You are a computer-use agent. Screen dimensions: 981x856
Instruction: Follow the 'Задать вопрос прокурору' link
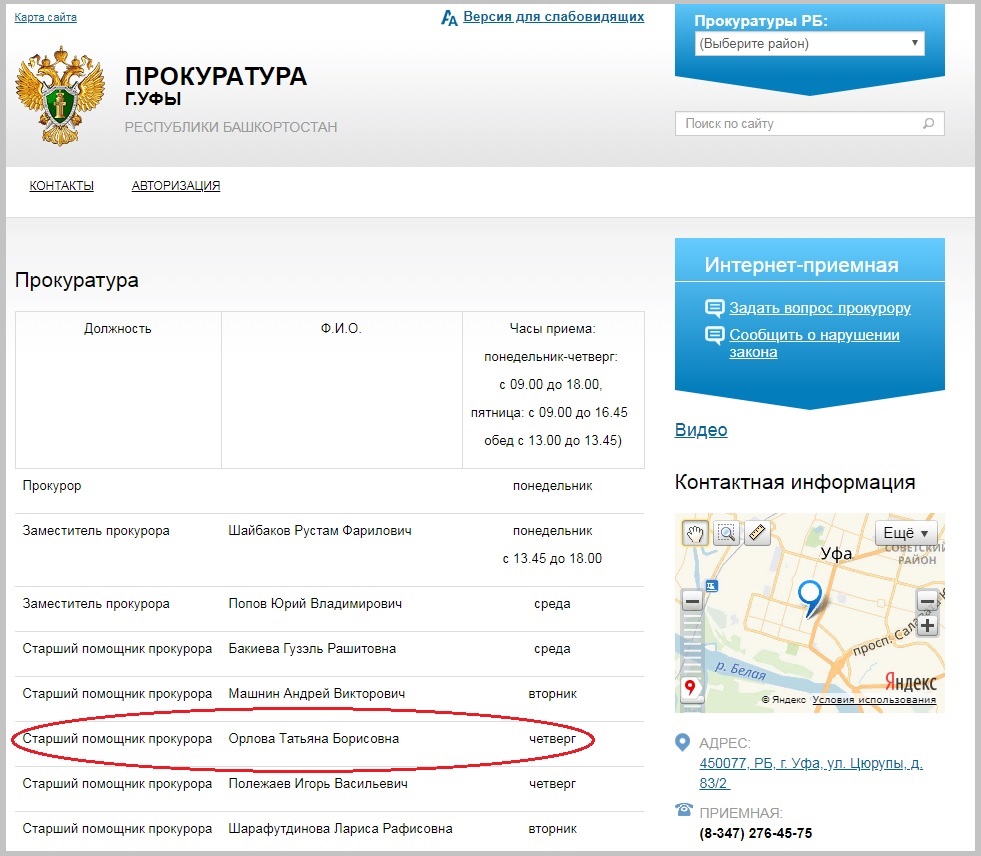pos(820,308)
